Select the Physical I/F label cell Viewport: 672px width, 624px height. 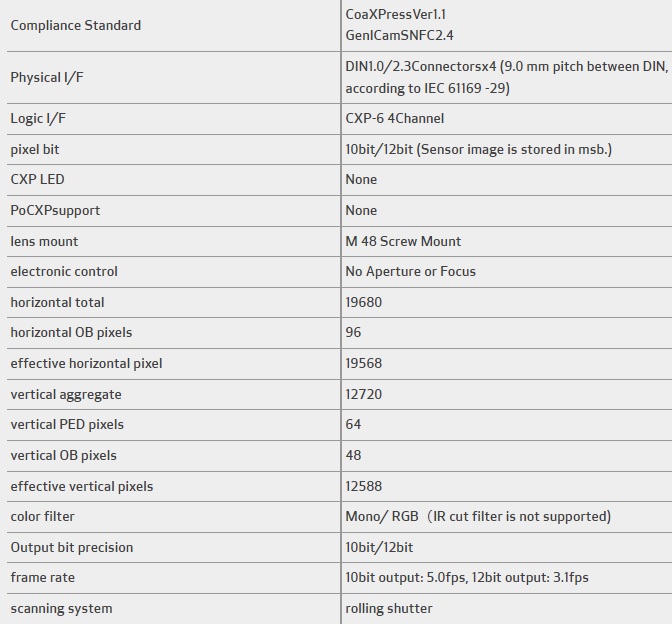click(47, 77)
